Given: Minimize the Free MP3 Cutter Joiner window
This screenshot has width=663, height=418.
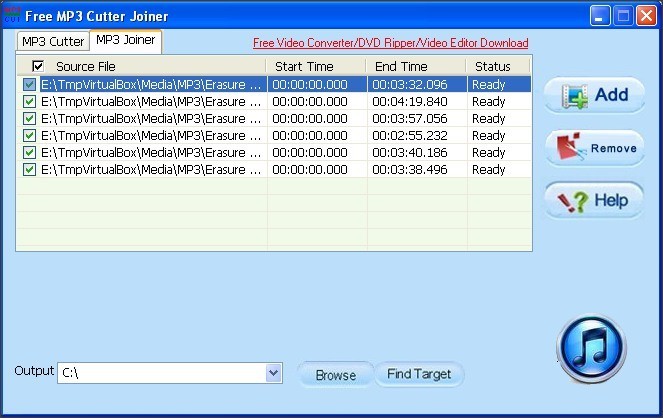Looking at the screenshot, I should [600, 16].
